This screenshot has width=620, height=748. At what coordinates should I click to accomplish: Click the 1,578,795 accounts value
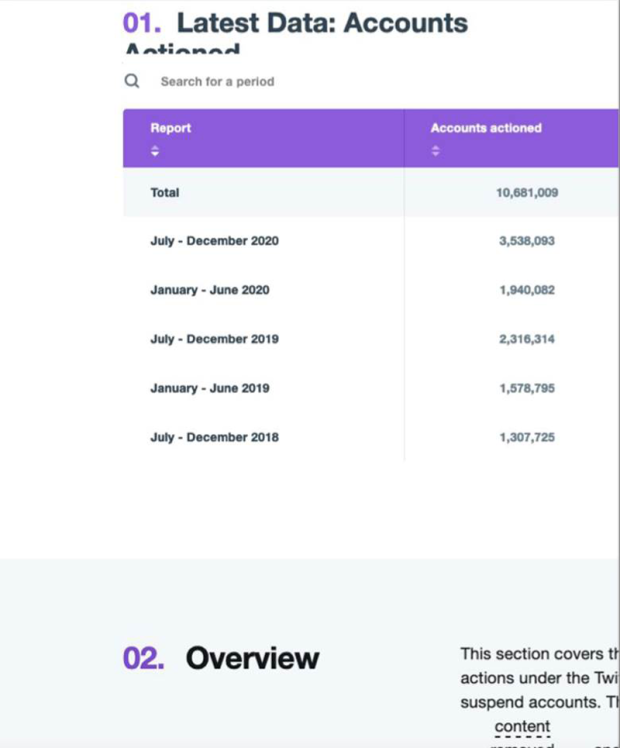526,388
